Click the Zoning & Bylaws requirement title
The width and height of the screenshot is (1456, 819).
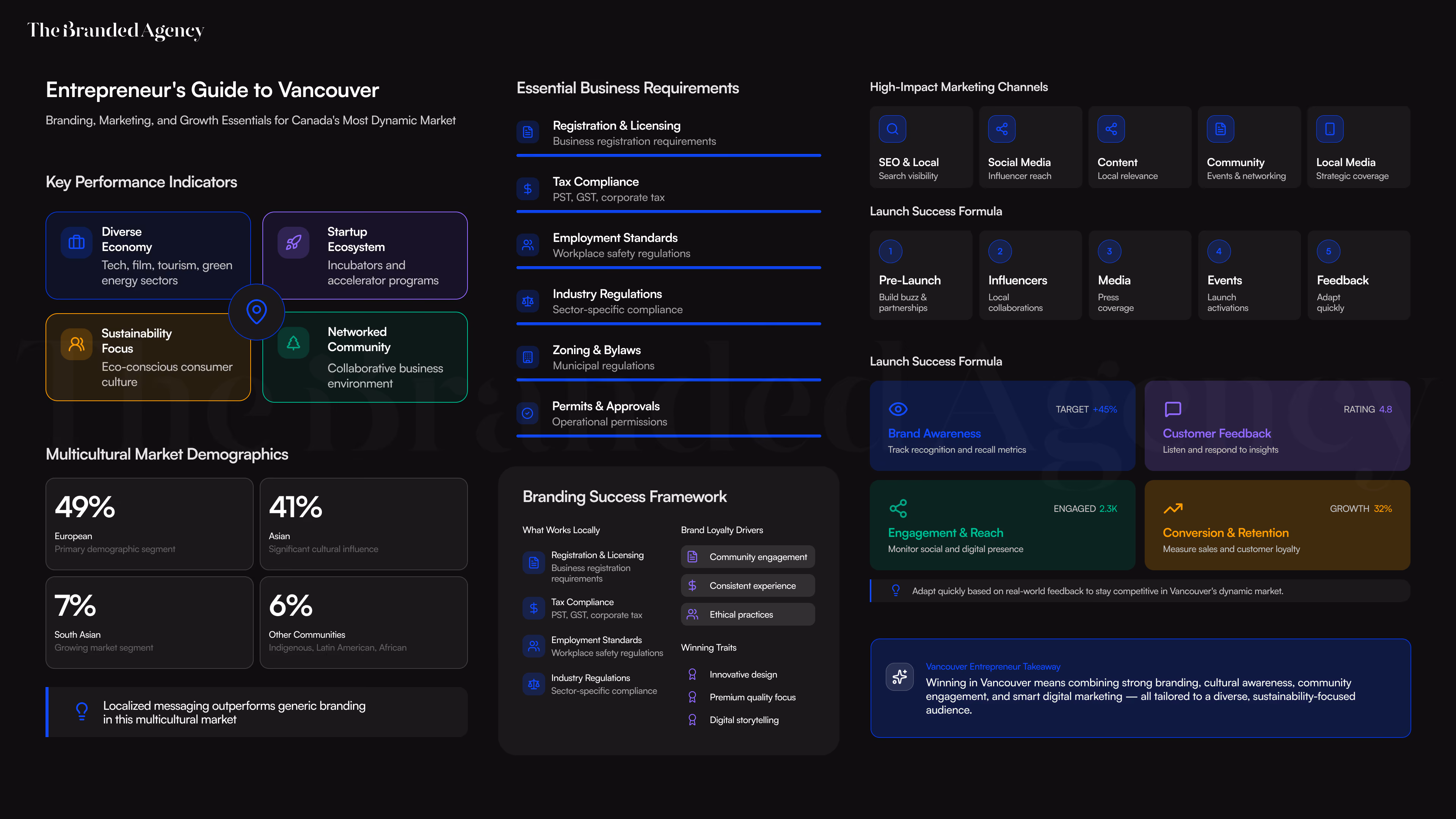click(x=596, y=350)
